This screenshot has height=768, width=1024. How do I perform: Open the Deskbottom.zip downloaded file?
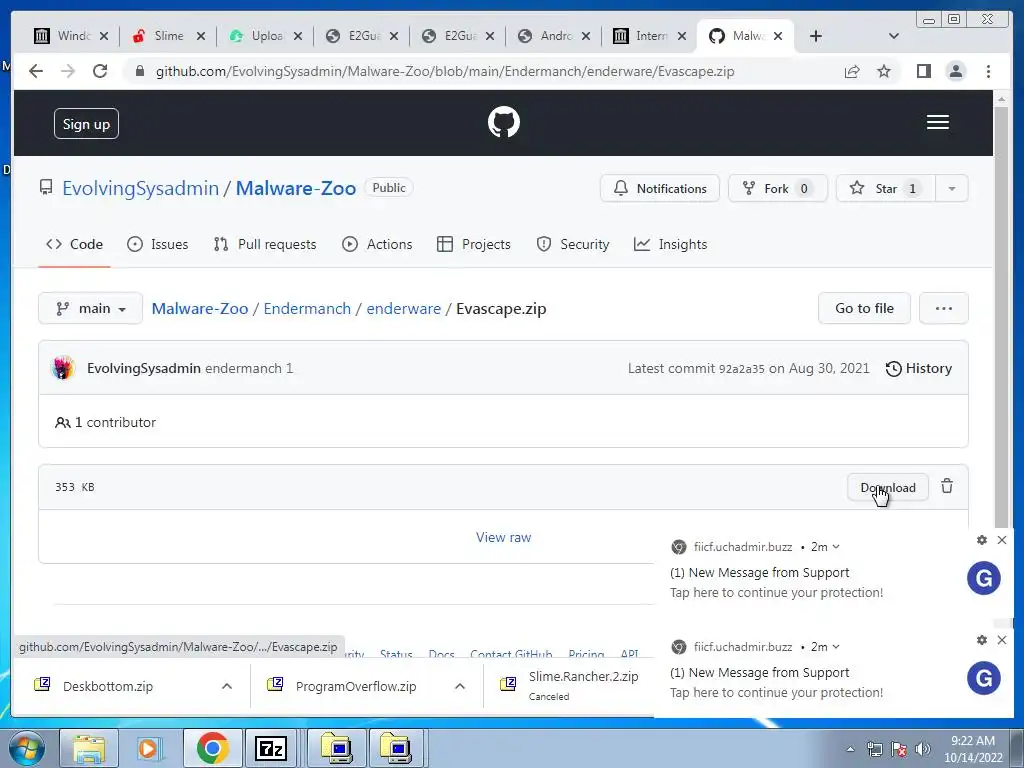click(108, 686)
